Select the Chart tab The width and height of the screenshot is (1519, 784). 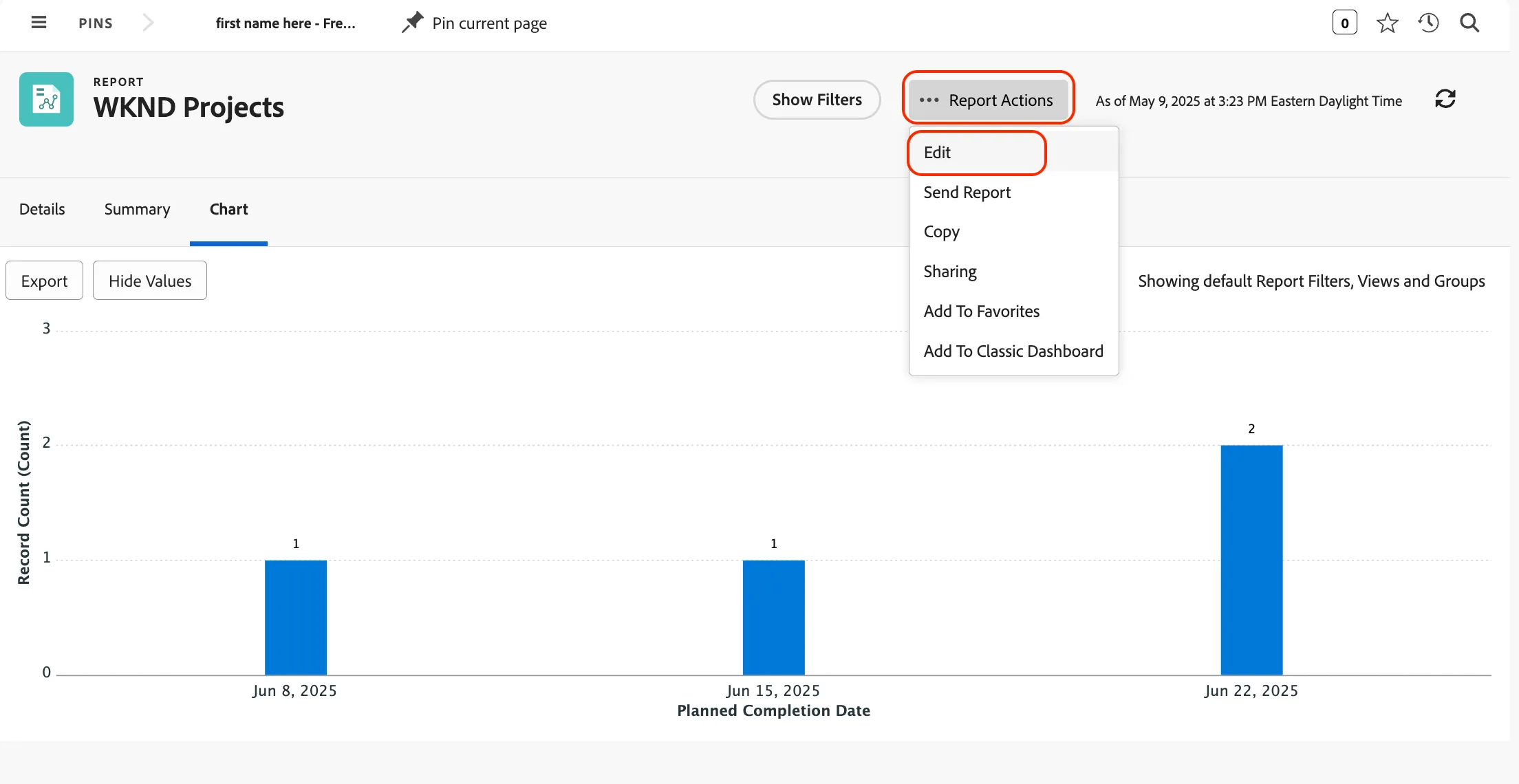coord(228,209)
